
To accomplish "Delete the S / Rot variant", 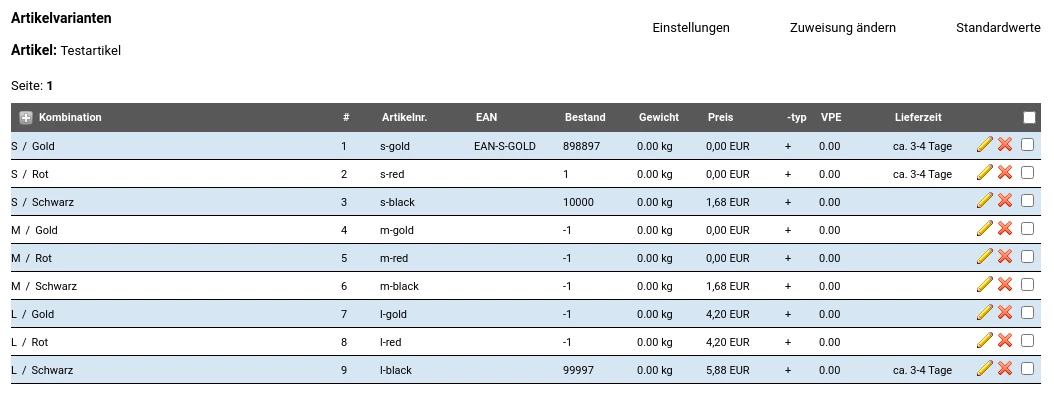I will click(x=1005, y=173).
